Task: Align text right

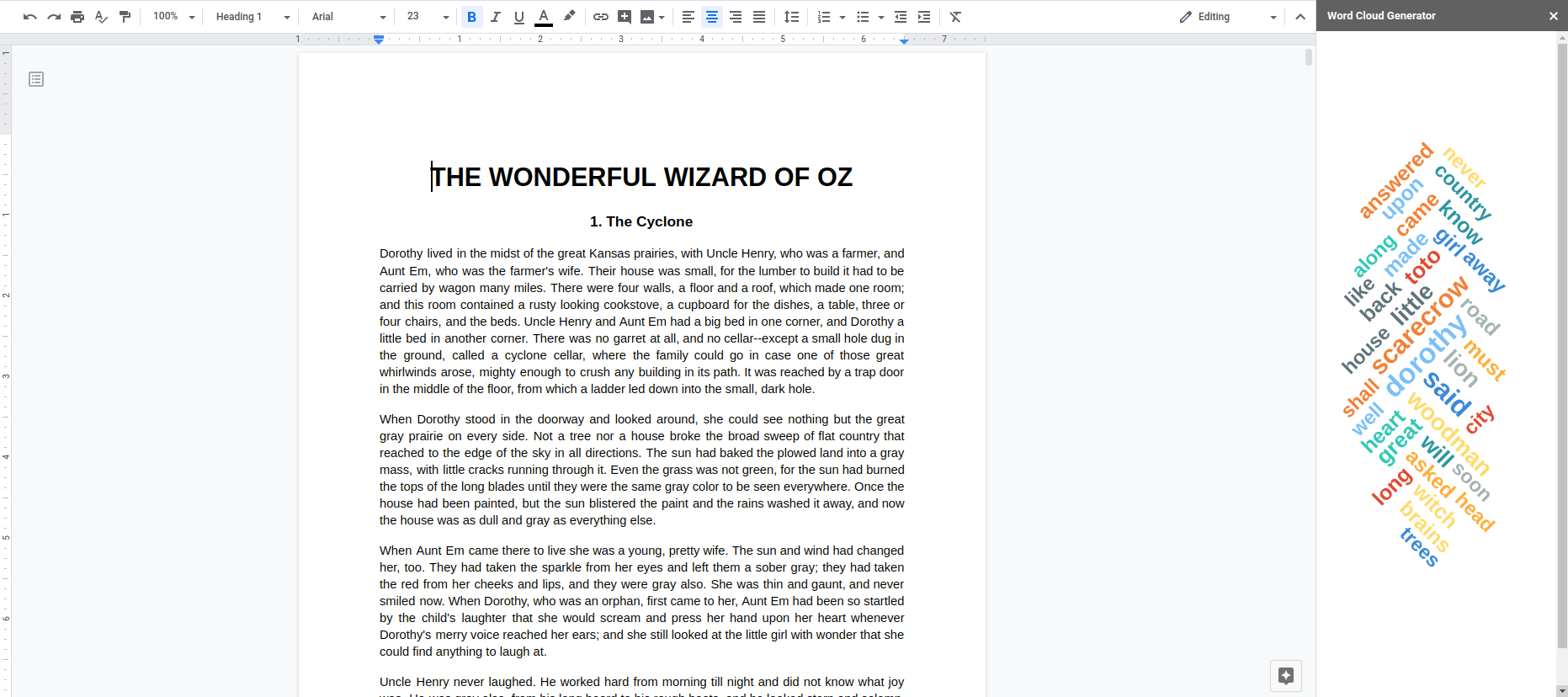Action: pyautogui.click(x=736, y=17)
